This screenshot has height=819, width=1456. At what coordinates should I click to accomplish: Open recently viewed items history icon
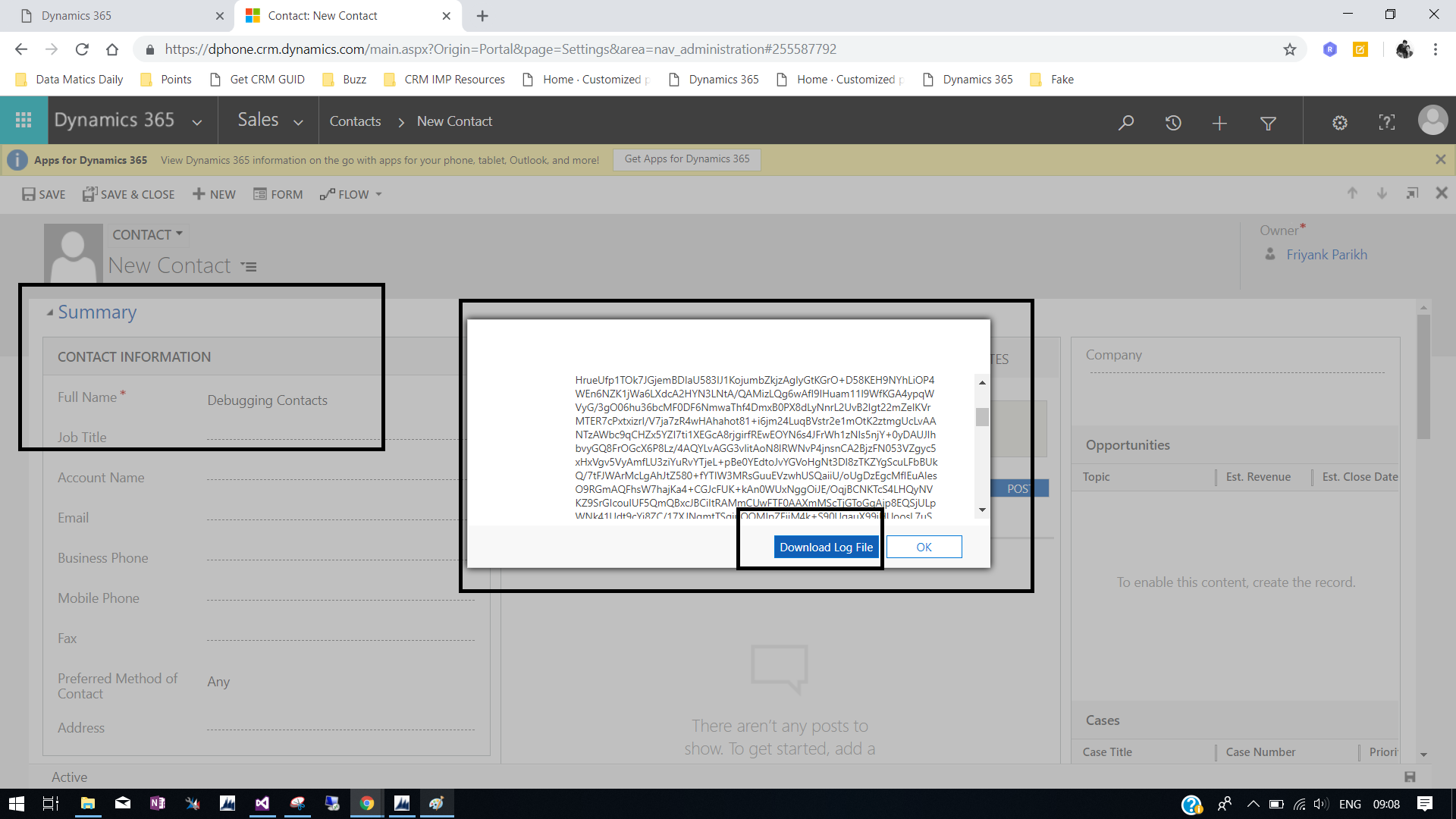click(x=1173, y=122)
